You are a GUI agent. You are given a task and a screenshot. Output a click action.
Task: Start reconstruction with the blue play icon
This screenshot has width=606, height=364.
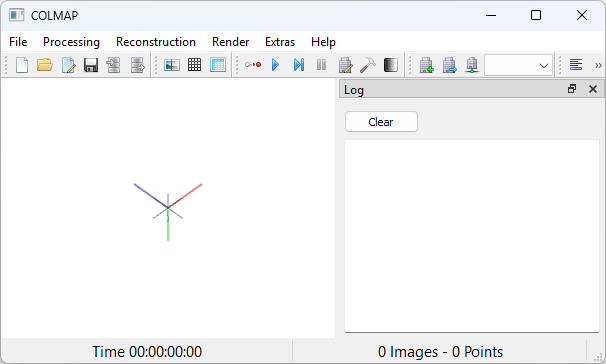(x=276, y=65)
